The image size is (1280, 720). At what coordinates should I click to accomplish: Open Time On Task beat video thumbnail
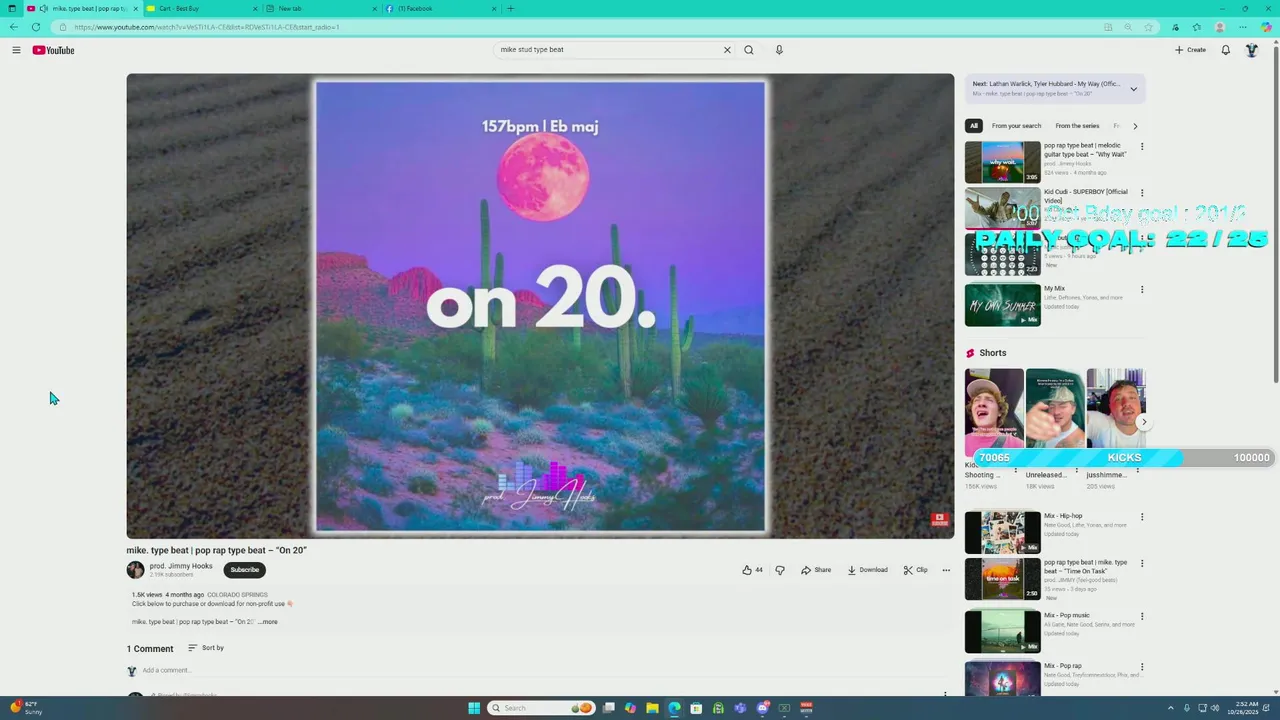pos(1002,579)
